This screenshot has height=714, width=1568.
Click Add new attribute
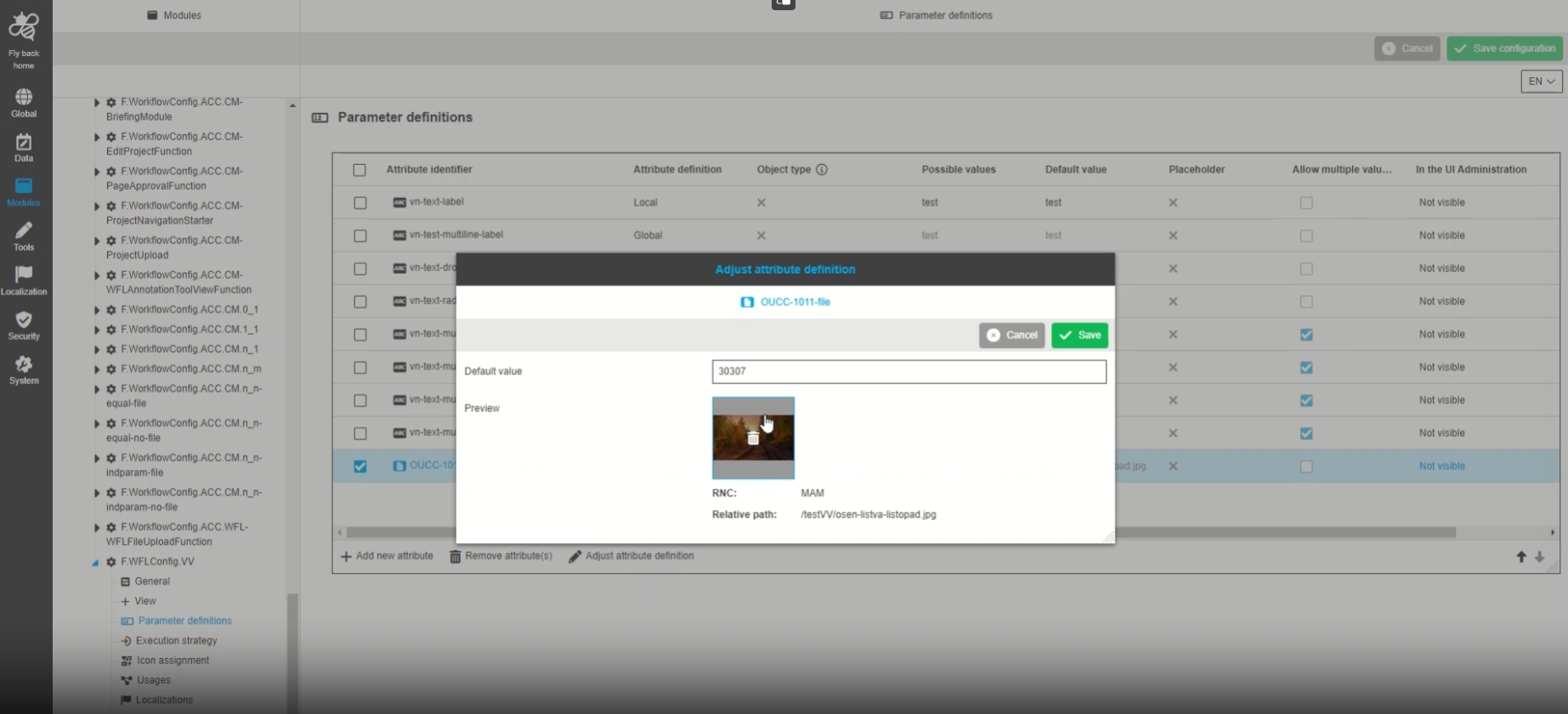[387, 557]
